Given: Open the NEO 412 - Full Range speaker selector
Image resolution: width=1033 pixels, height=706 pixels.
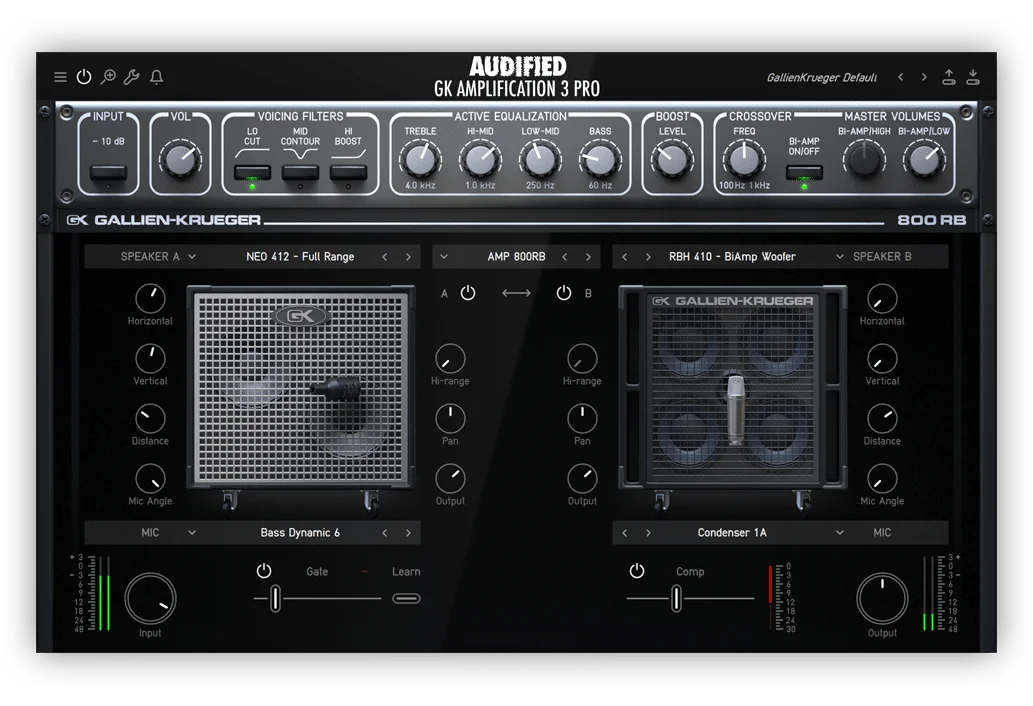Looking at the screenshot, I should click(300, 256).
